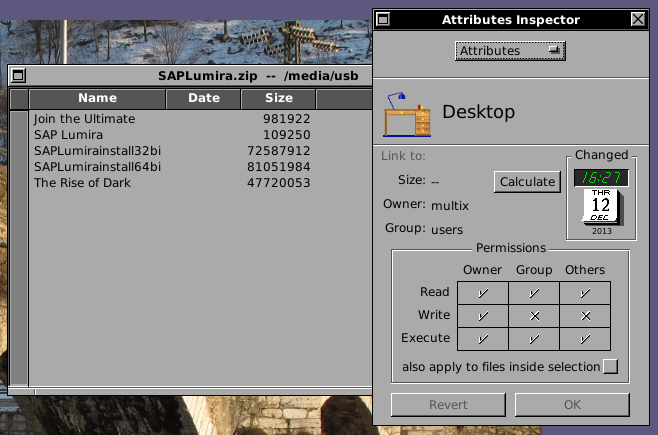Select the 'SAP Lumira' file row
658x435 pixels.
[201, 135]
